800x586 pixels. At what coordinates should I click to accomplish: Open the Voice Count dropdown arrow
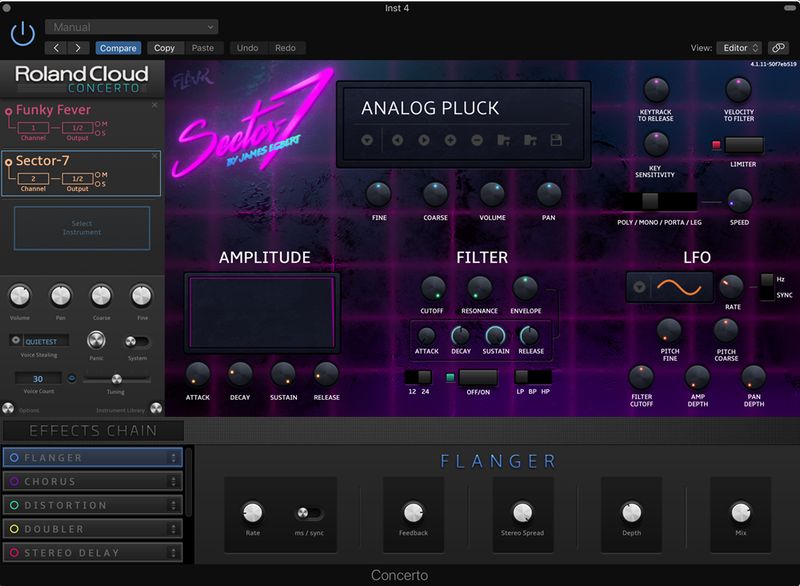click(x=71, y=378)
